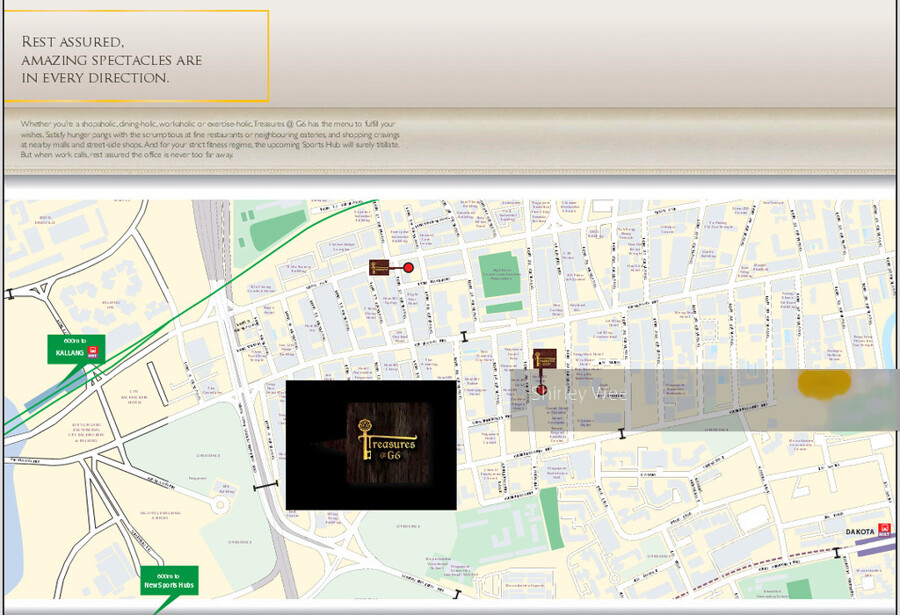Click the 'Rest assured' heading box

[137, 56]
